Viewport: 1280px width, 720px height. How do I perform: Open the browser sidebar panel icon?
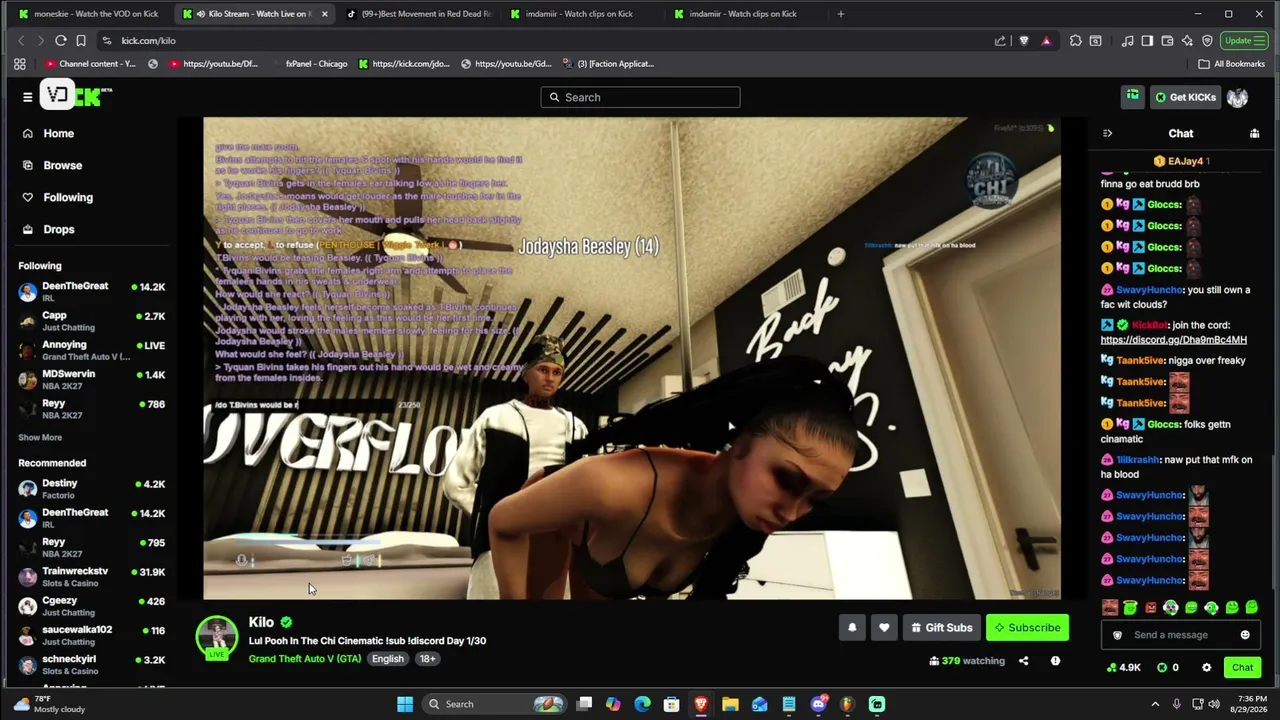1147,41
